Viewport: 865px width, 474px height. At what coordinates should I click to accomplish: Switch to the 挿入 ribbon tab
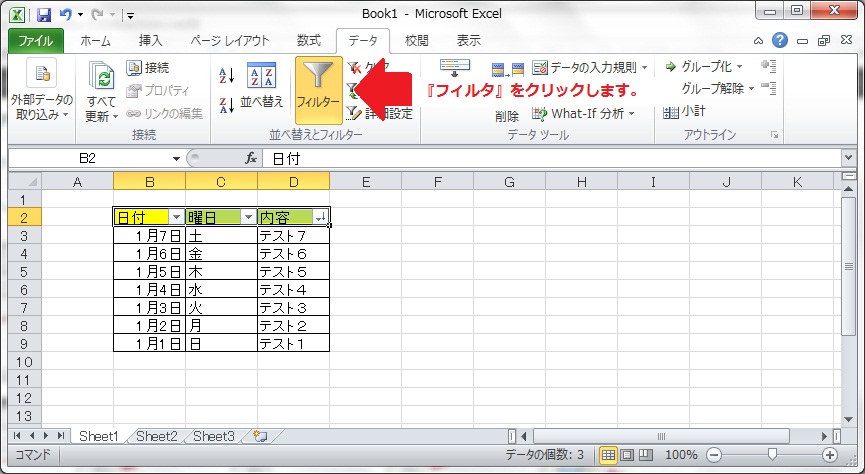coord(151,41)
